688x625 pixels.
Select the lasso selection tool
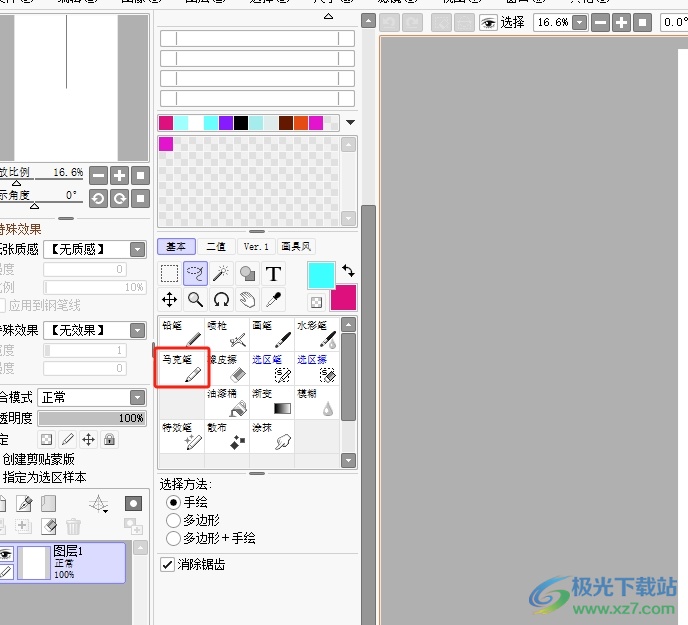click(x=195, y=274)
